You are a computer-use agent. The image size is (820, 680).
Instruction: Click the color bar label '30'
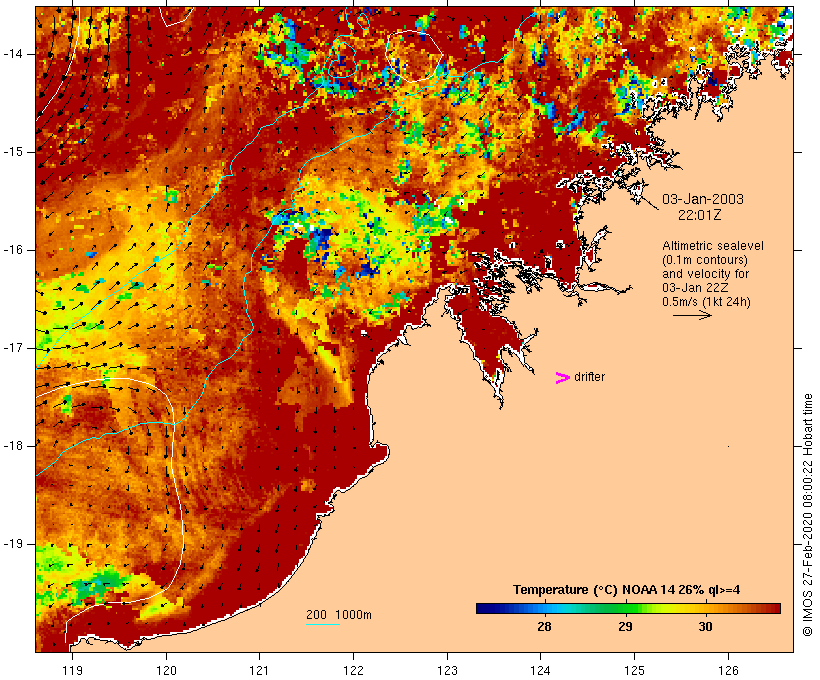[x=705, y=626]
